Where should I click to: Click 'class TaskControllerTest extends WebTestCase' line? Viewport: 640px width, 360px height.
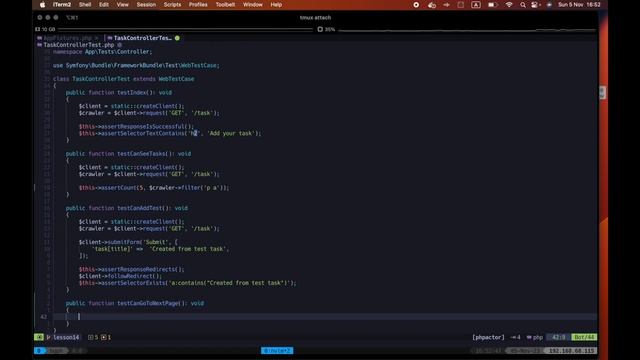pyautogui.click(x=123, y=79)
